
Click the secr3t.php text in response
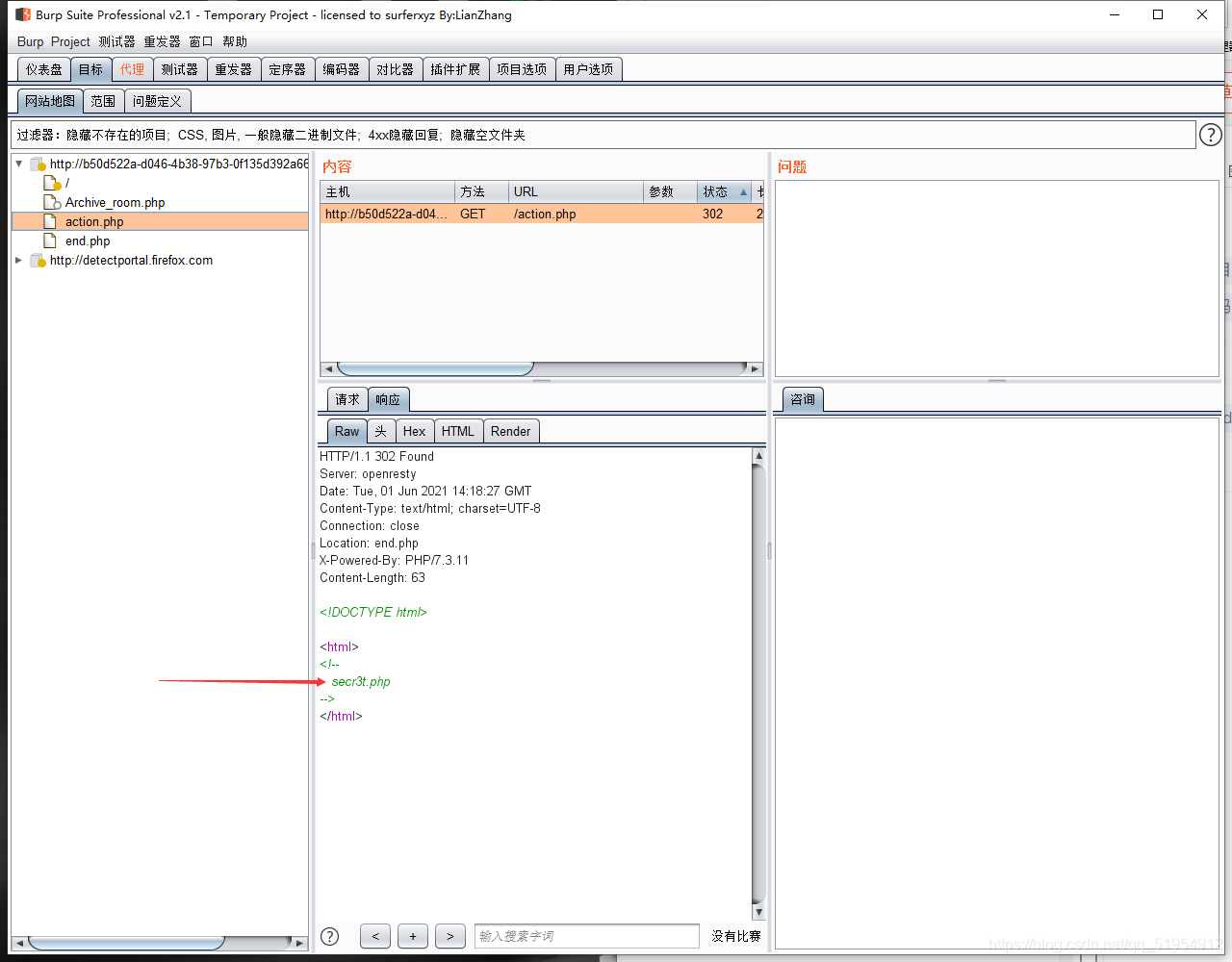[361, 681]
